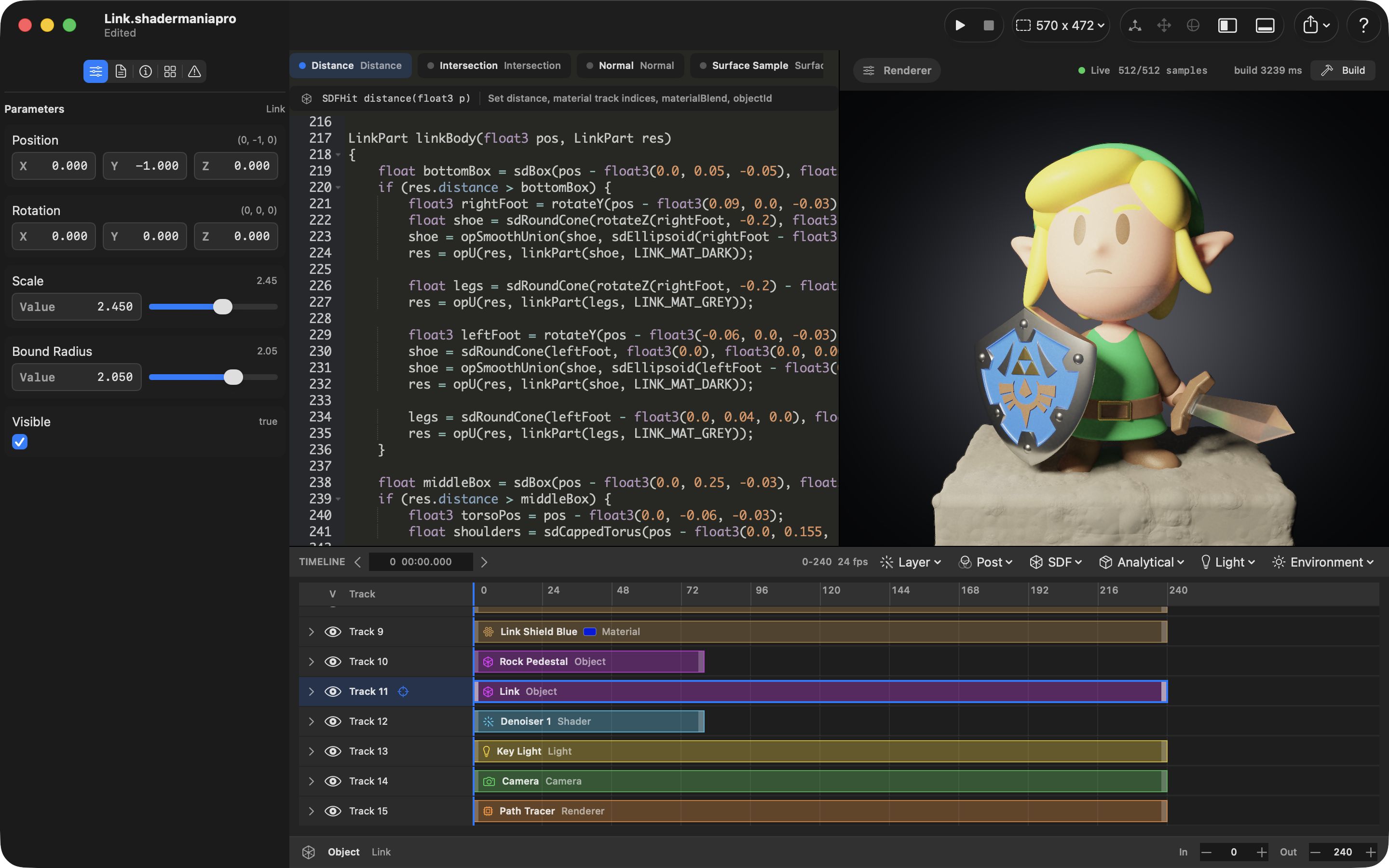Screen dimensions: 1389x868
Task: Click the Scale slider handle
Action: click(223, 307)
